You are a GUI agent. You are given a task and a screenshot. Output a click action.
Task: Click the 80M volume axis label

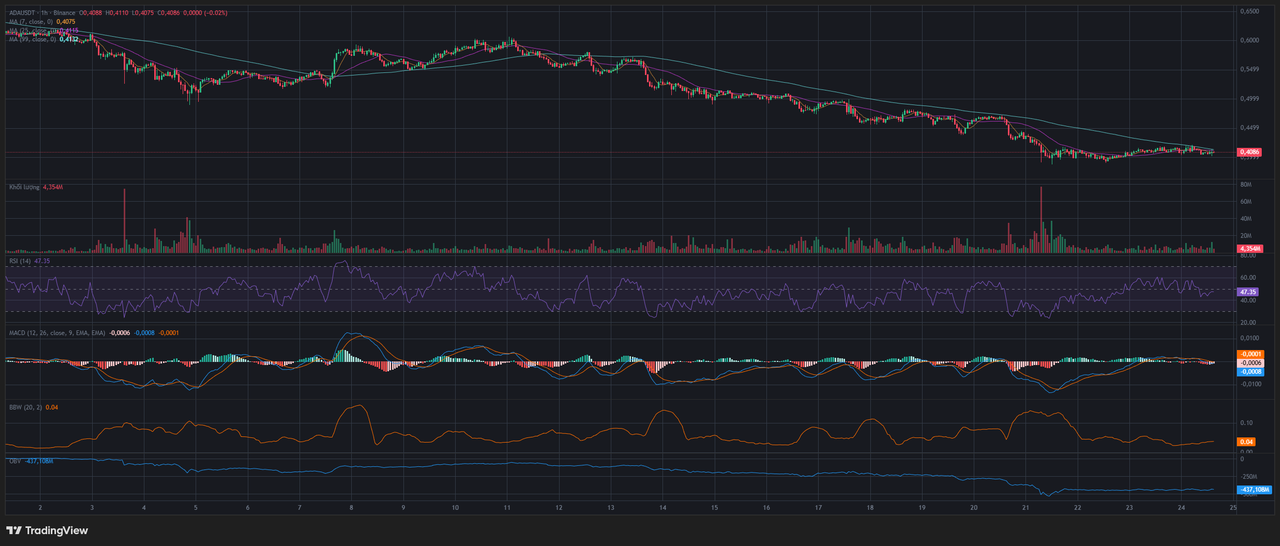pos(1246,186)
